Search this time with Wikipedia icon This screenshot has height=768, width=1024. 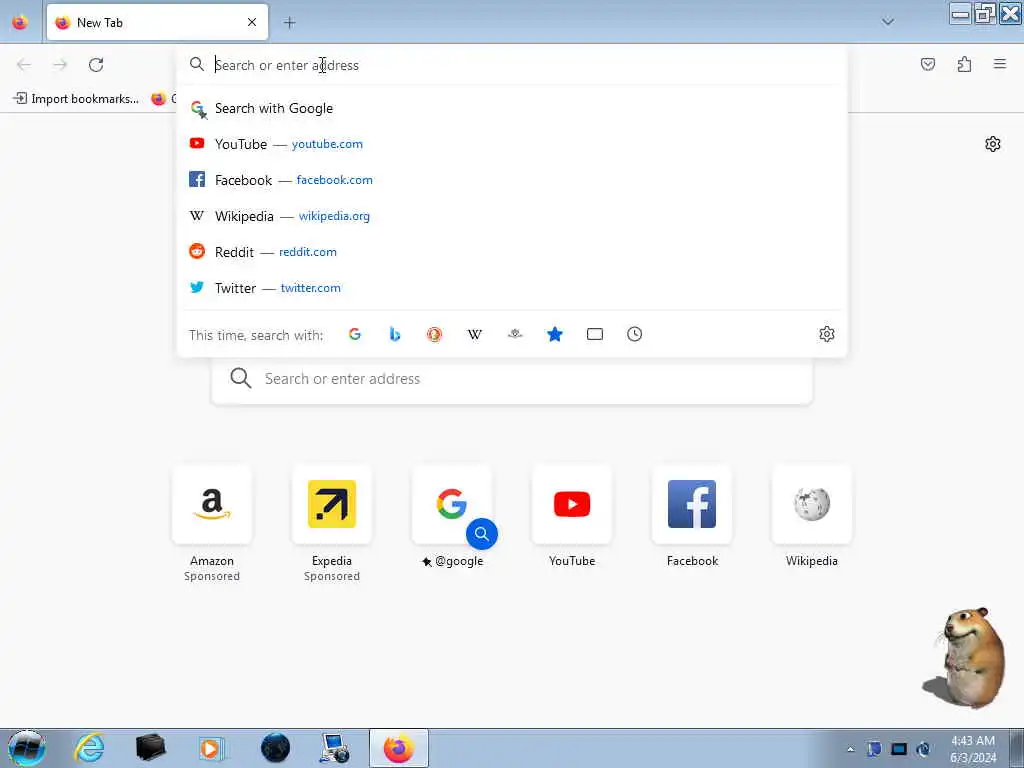coord(475,334)
